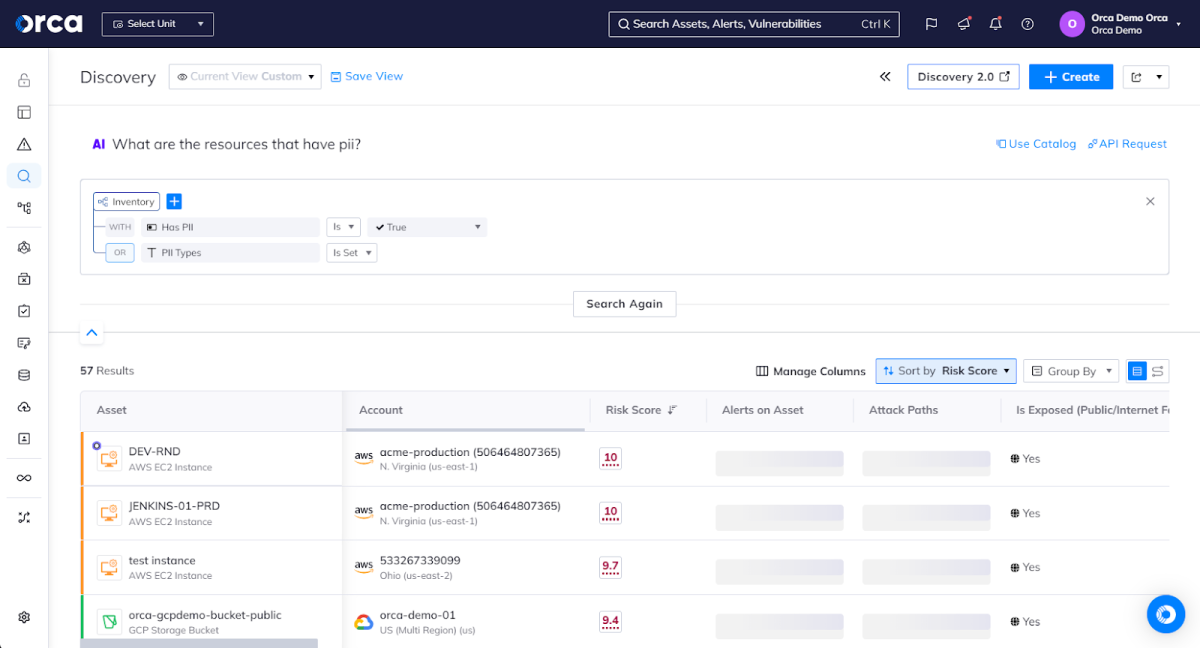
Task: Open the cloud upload icon in sidebar
Action: click(24, 407)
